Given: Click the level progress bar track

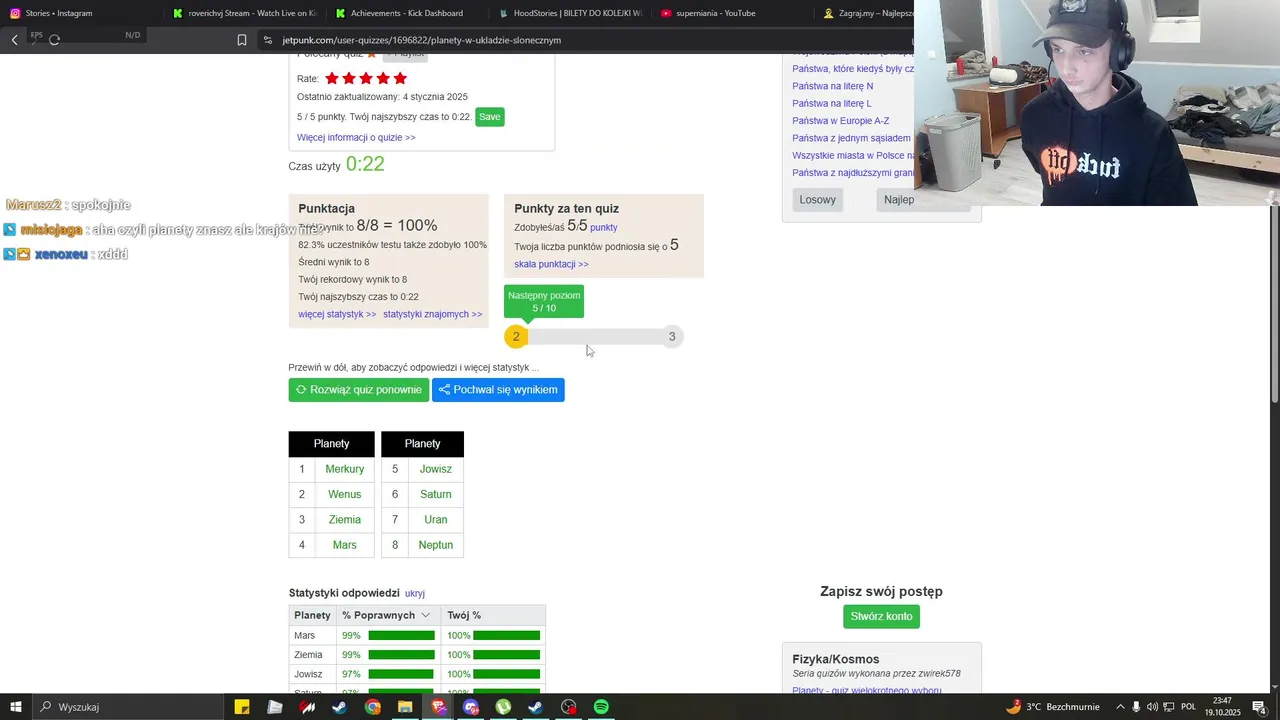Looking at the screenshot, I should [594, 337].
